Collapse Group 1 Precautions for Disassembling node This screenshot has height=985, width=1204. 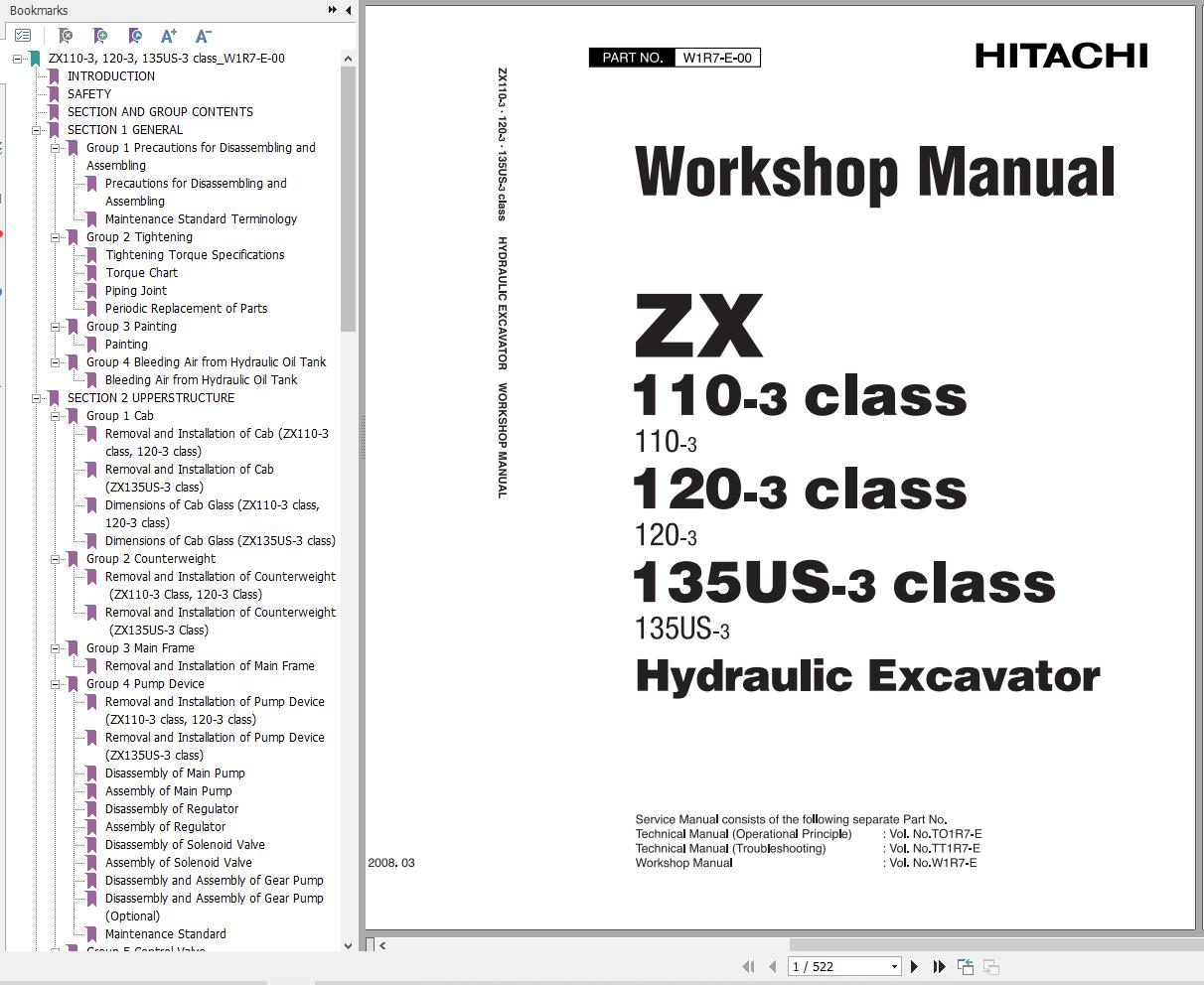[x=56, y=148]
